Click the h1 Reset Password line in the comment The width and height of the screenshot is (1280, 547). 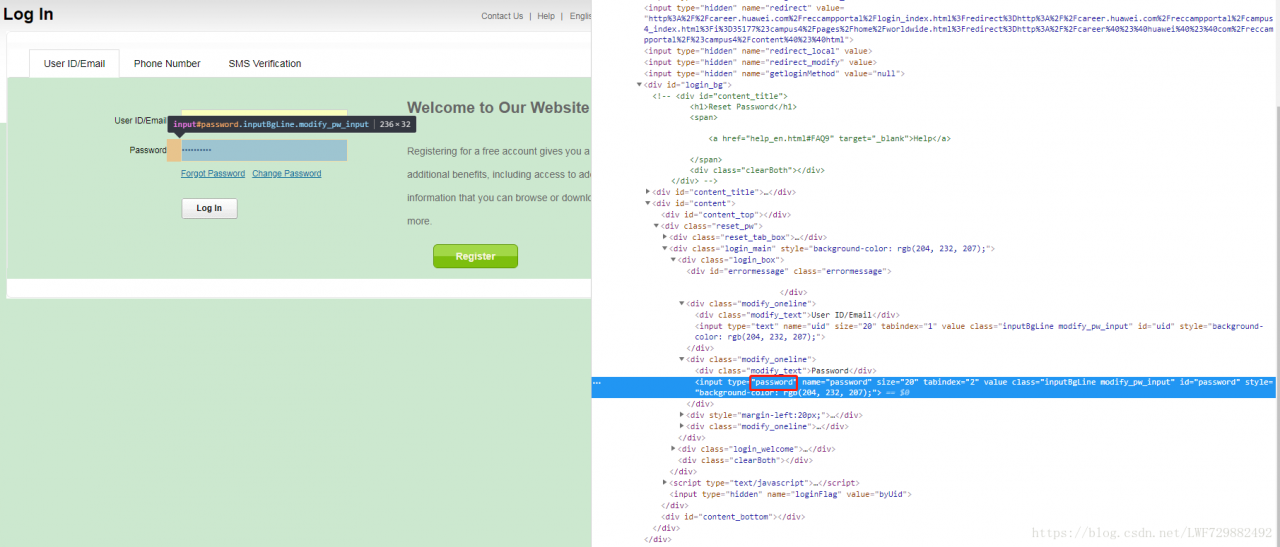(x=744, y=106)
